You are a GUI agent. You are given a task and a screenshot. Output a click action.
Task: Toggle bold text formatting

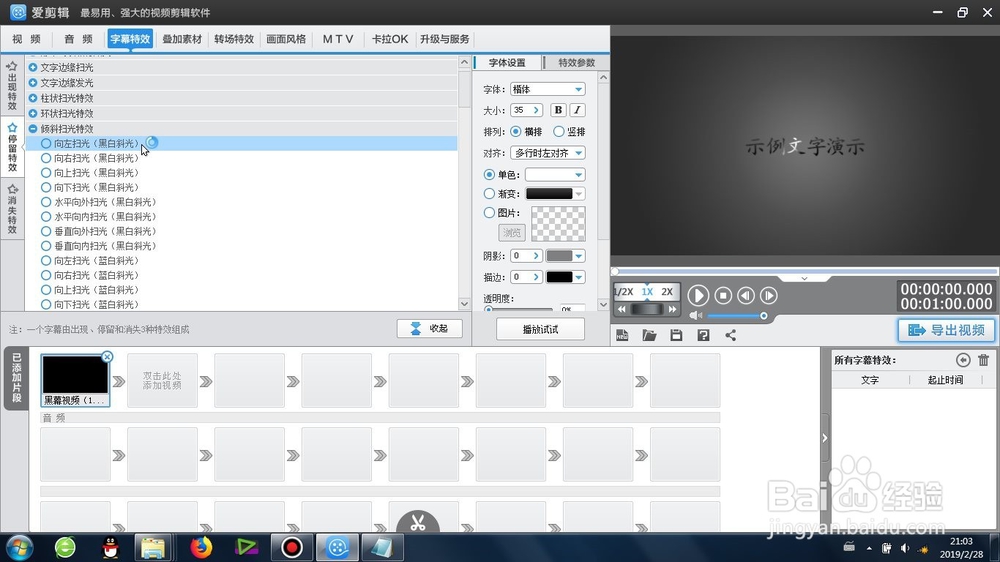tap(558, 110)
